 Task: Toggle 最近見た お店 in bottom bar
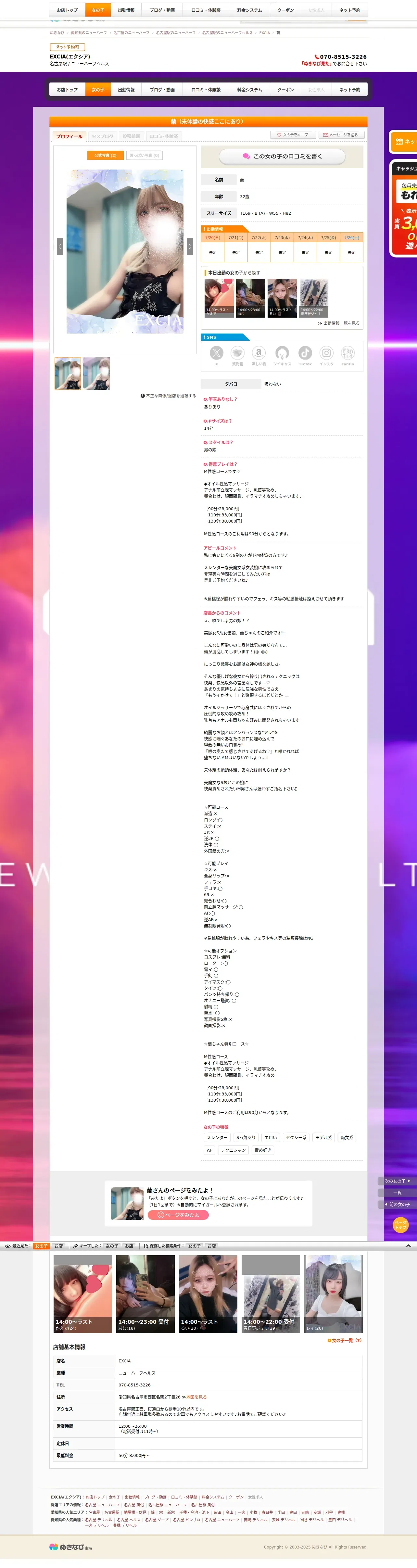tap(58, 1246)
